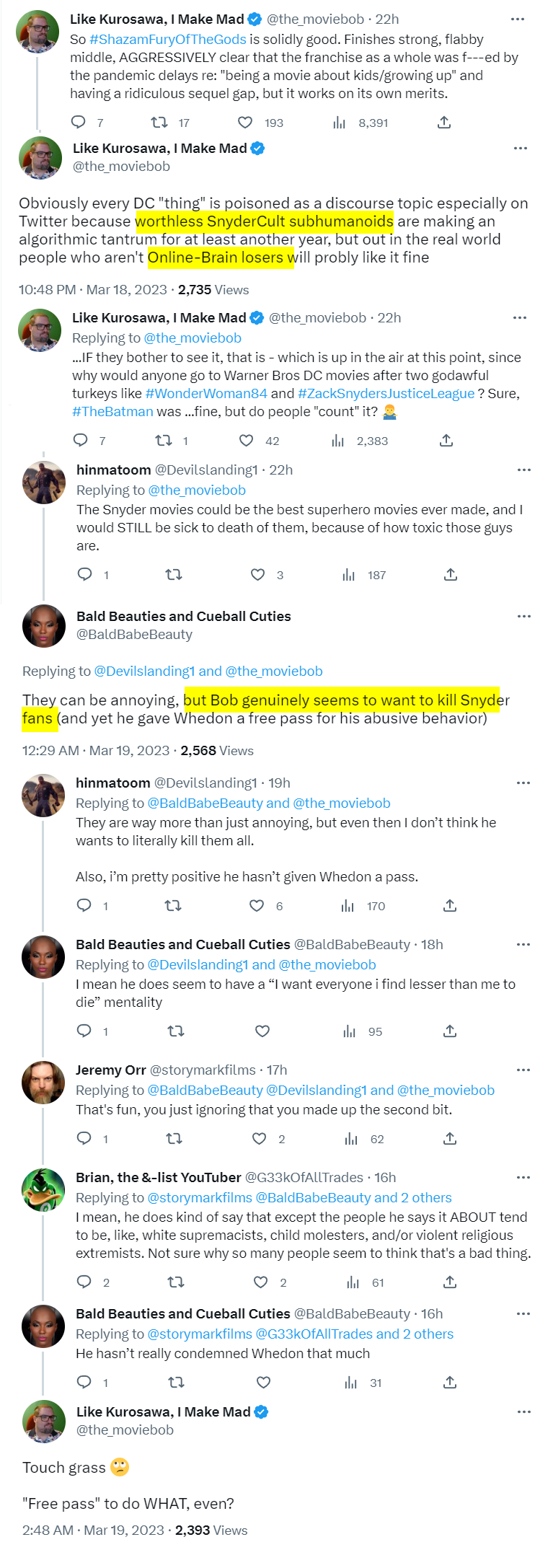
Task: Retweet hinmatoom's tweet about toxic Snyder fans
Action: [174, 575]
